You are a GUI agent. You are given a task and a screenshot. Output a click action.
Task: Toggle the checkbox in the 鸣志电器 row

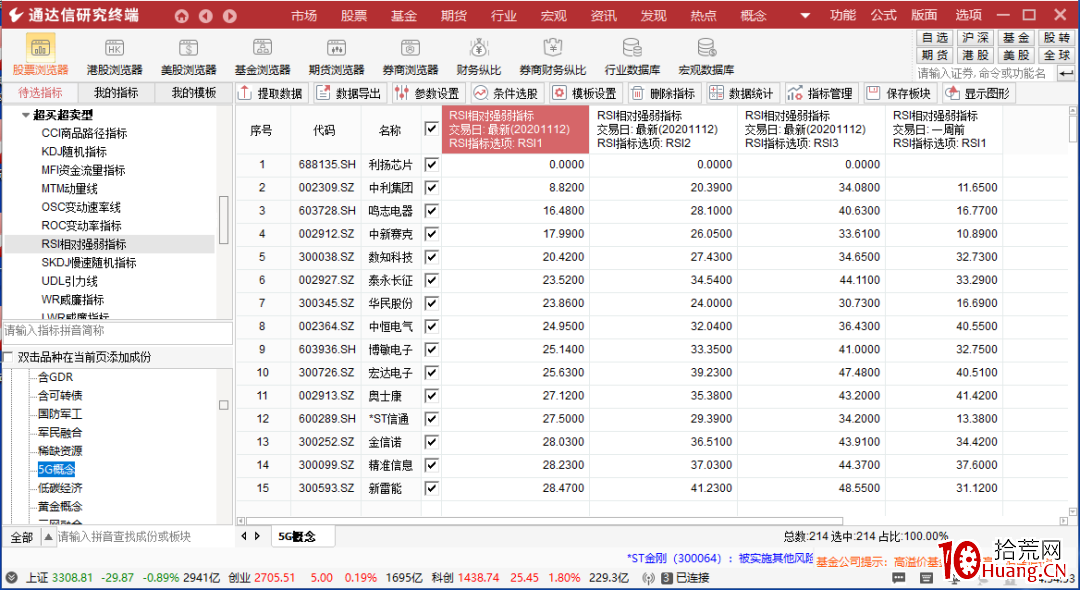(x=432, y=211)
